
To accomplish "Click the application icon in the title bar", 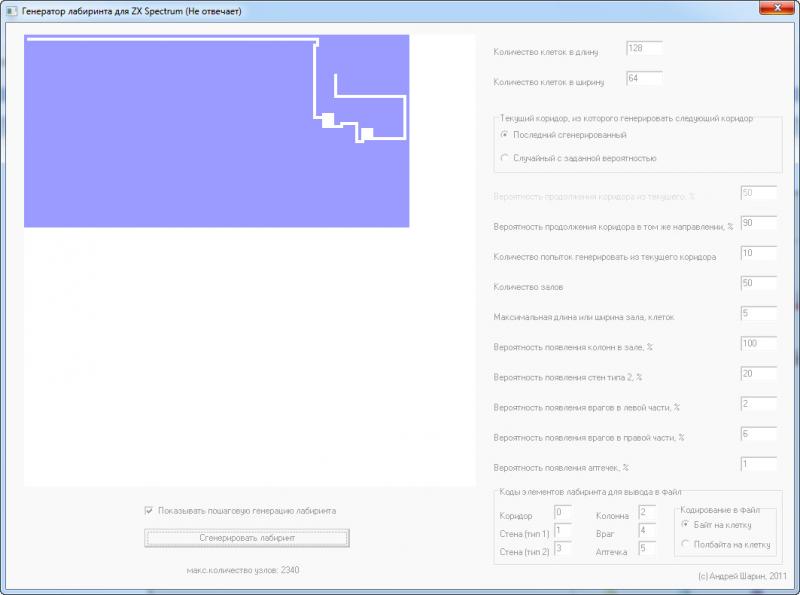I will [12, 10].
